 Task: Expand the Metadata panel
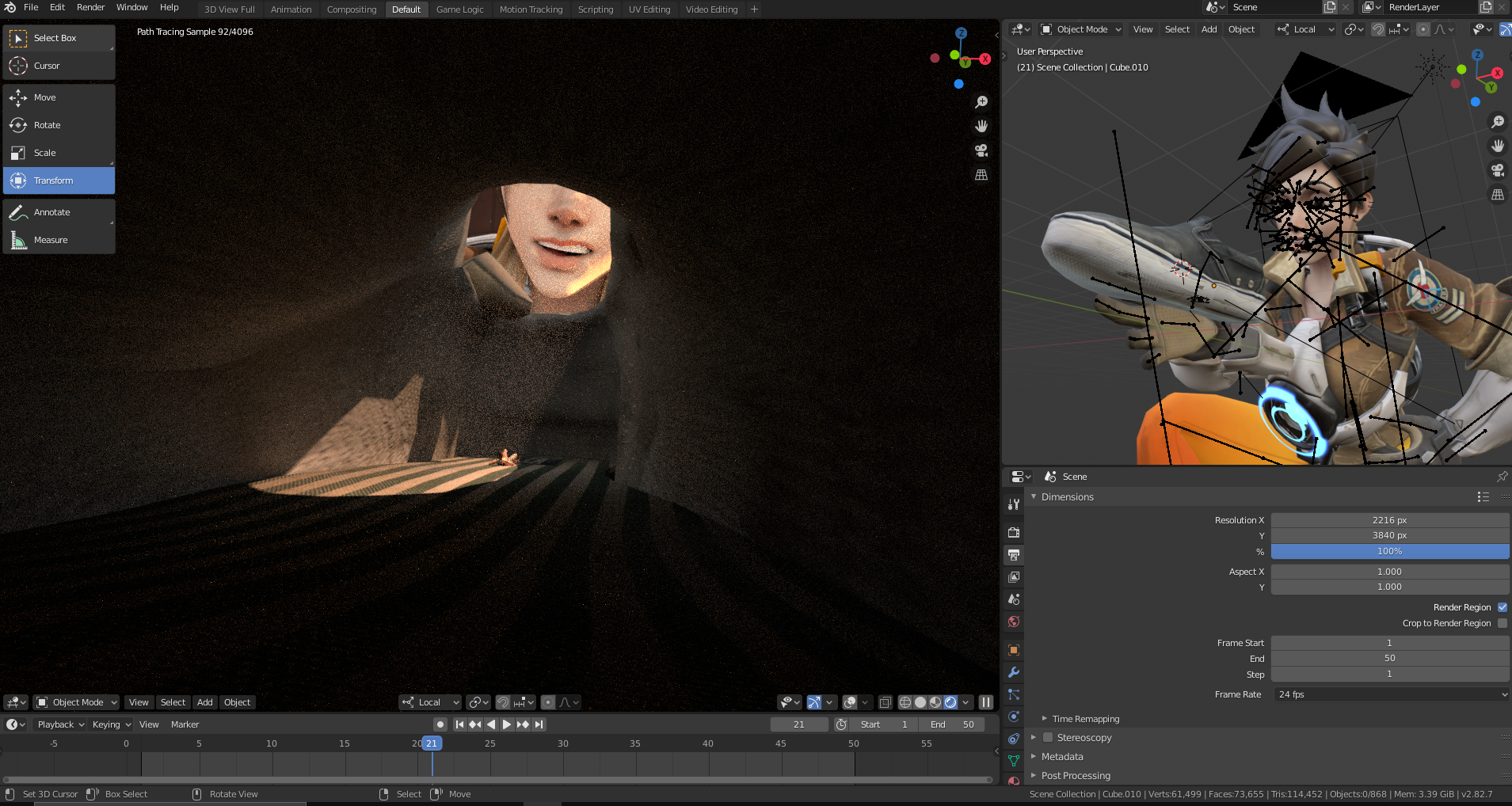(x=1034, y=757)
